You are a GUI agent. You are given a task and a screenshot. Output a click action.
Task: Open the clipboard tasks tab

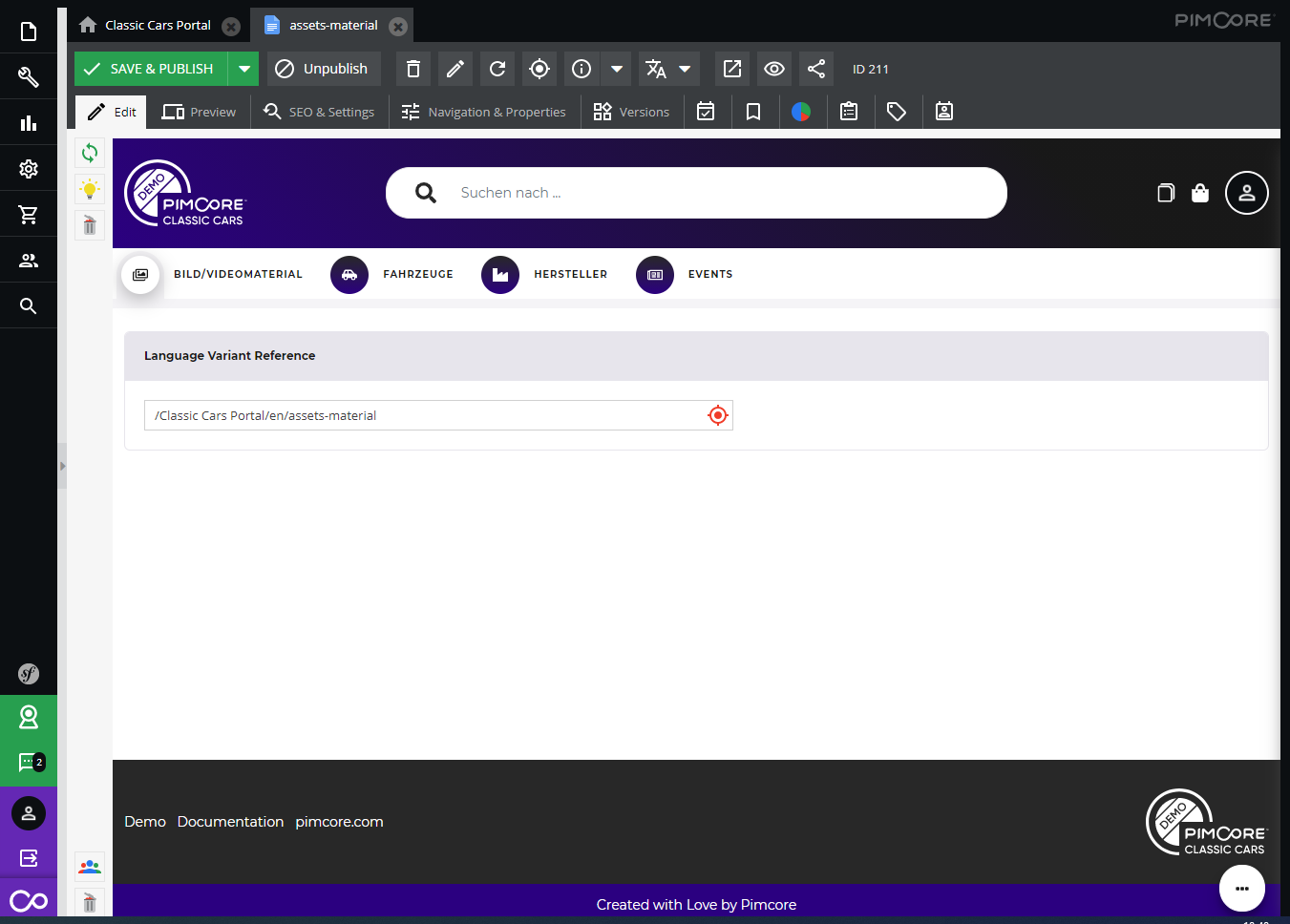point(849,112)
